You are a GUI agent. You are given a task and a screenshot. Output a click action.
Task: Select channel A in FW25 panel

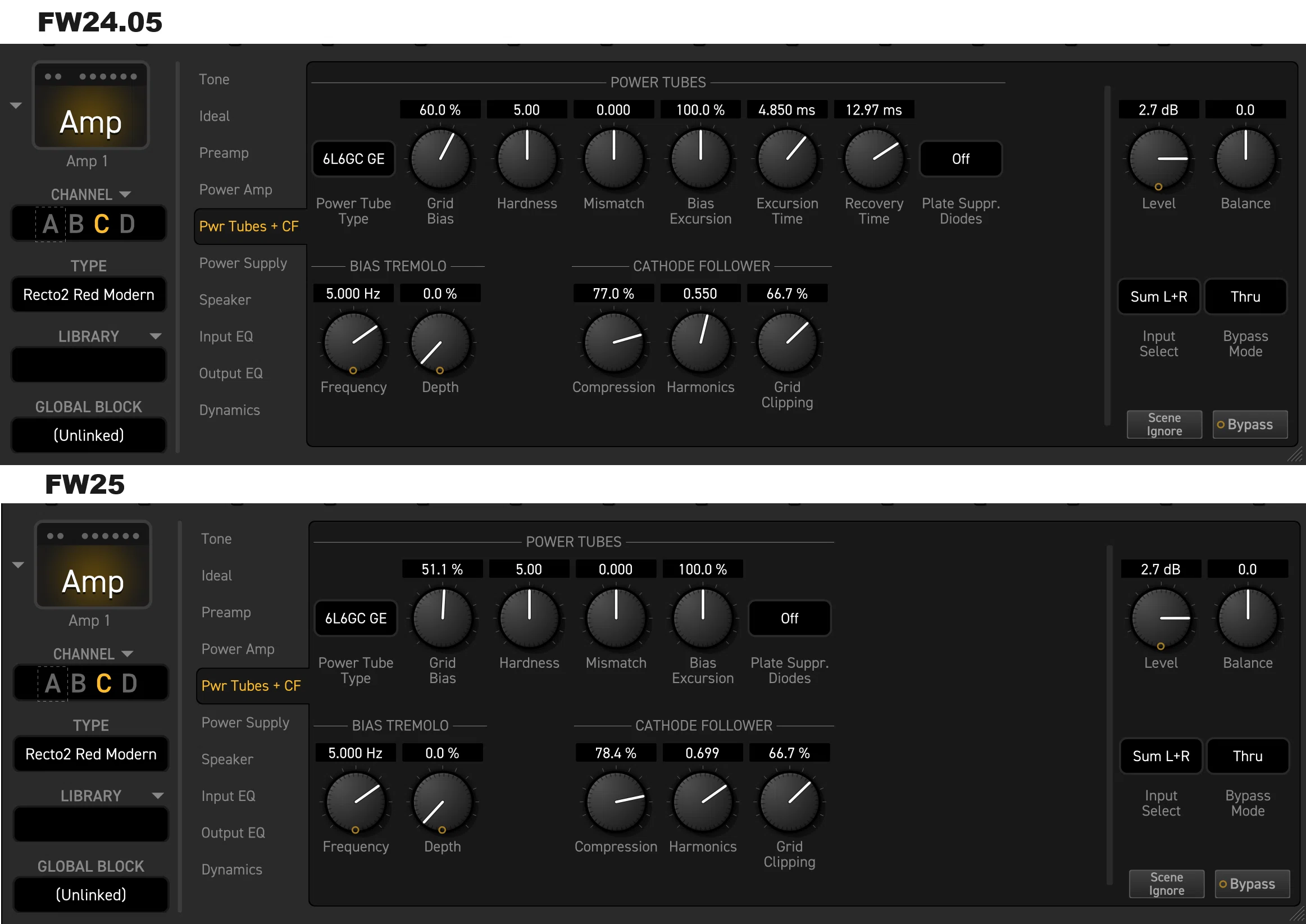(52, 684)
